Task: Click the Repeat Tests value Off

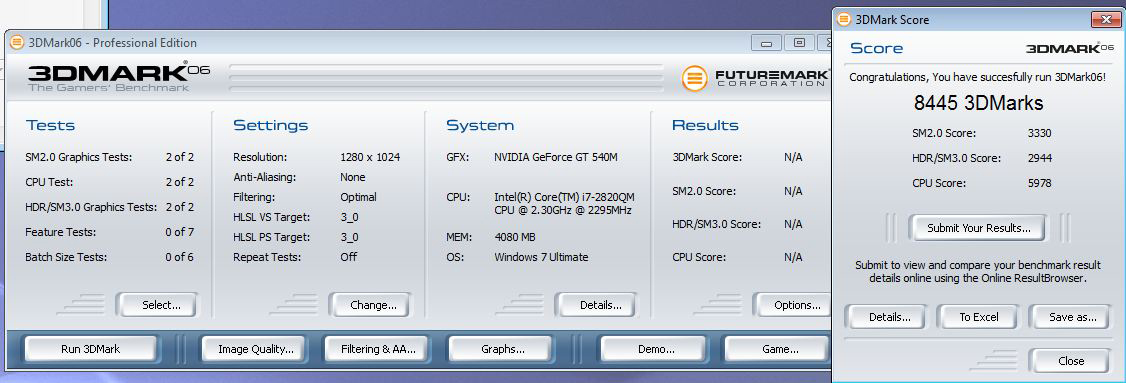Action: click(348, 257)
